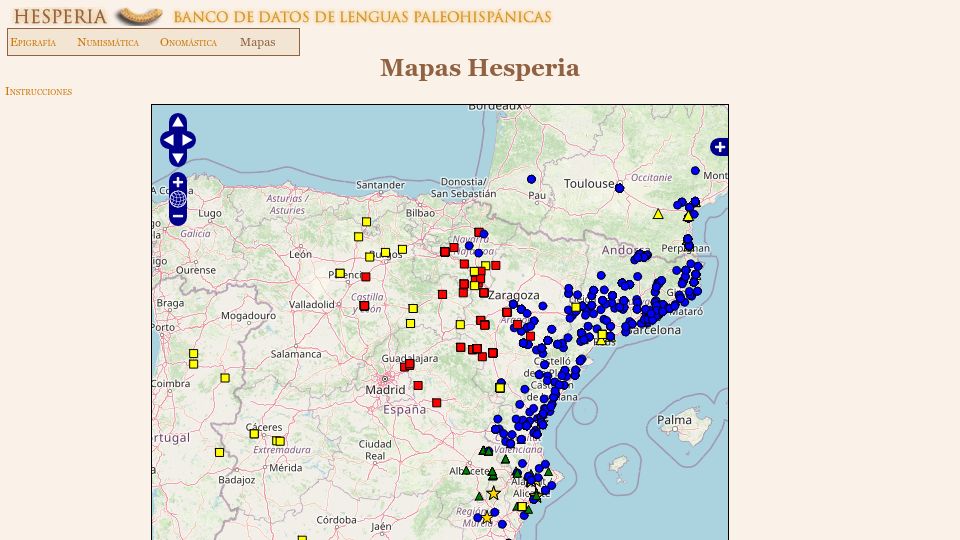Pan the map right with the arrow
960x540 pixels.
188,140
